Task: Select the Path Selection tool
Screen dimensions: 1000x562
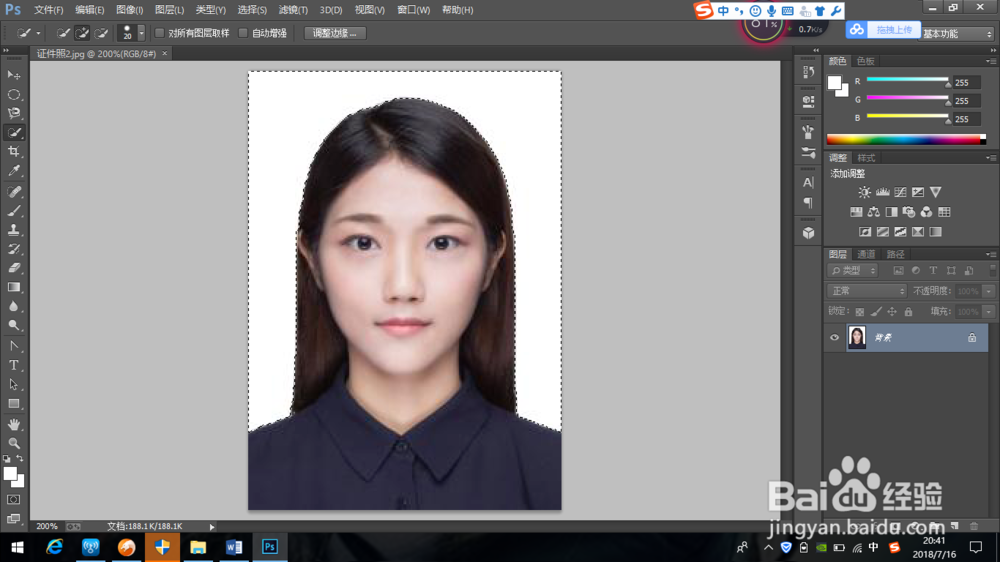Action: (13, 385)
